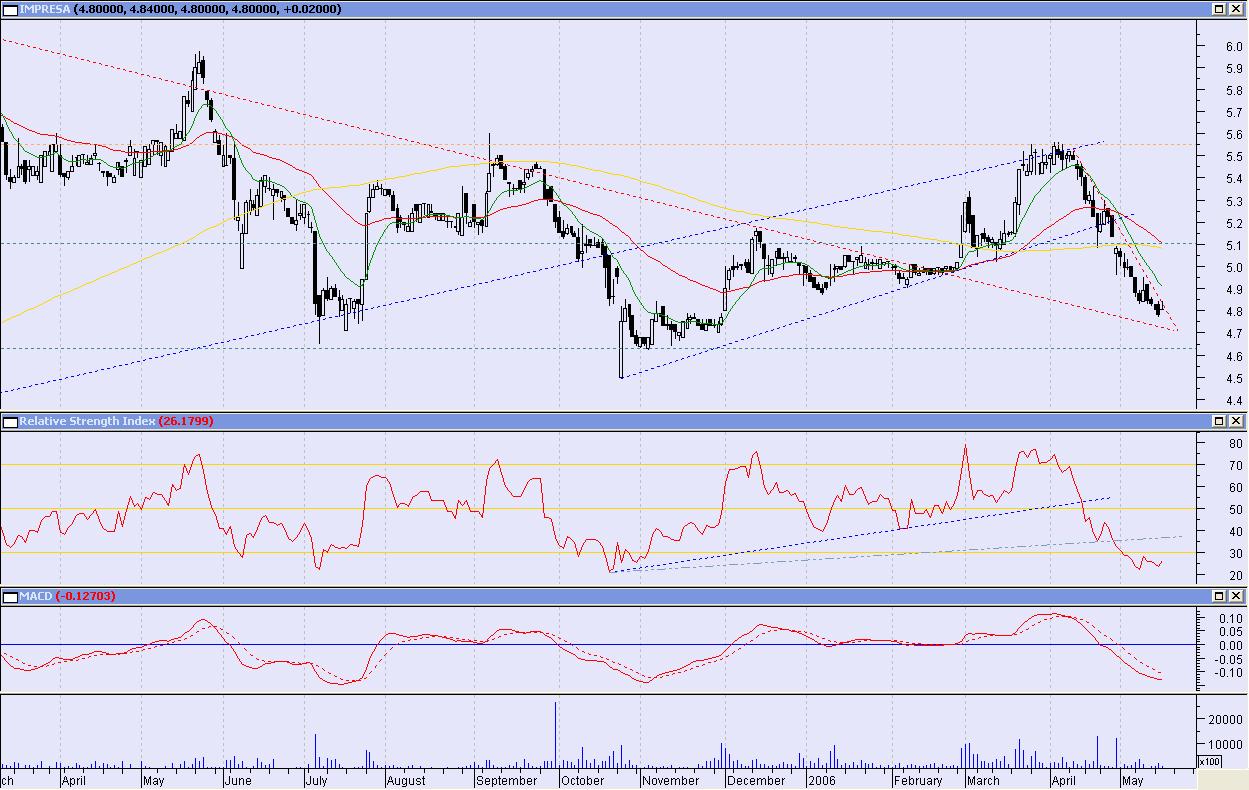Image resolution: width=1249 pixels, height=790 pixels.
Task: Click the MACD value -0.12703 readout
Action: tap(87, 596)
